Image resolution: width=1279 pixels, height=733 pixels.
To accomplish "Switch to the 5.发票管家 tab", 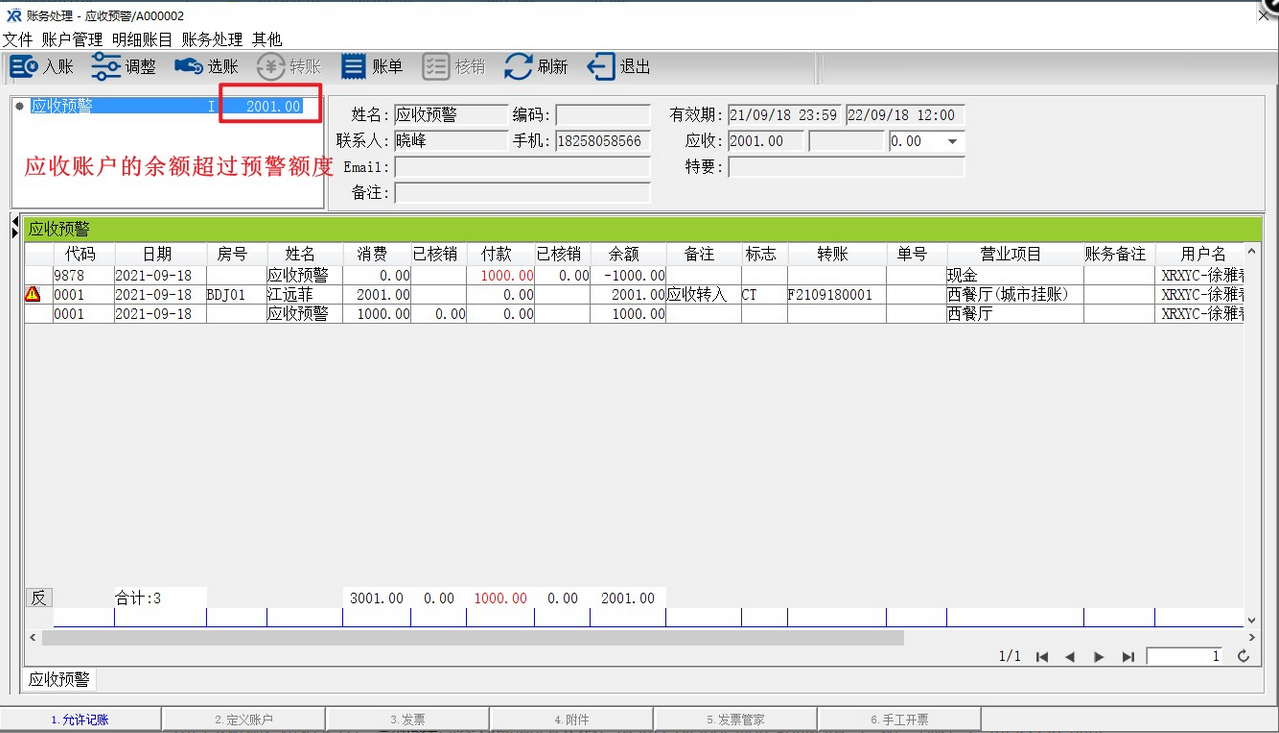I will click(x=735, y=719).
